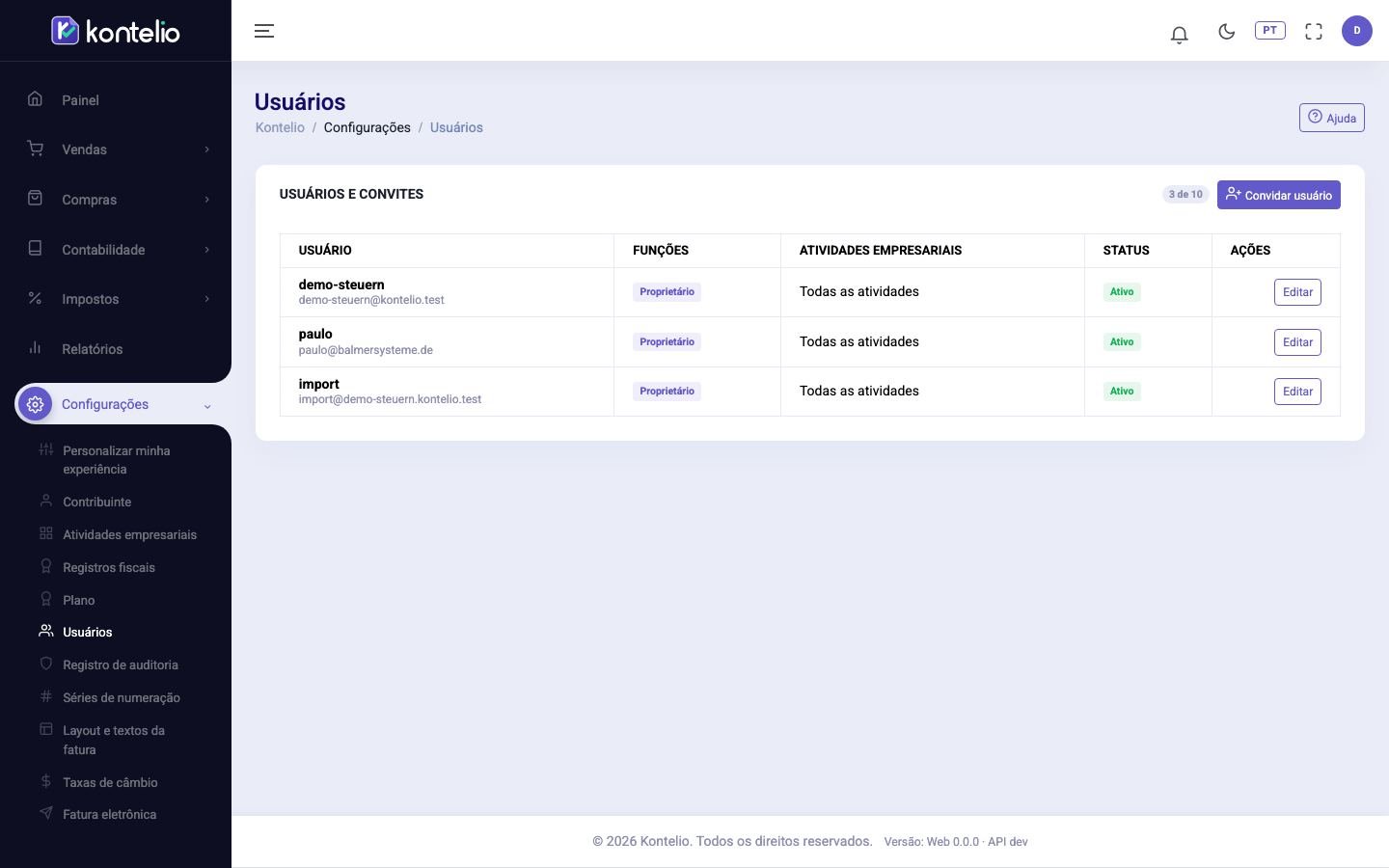Click the Ajuda help button
The width and height of the screenshot is (1389, 868).
pyautogui.click(x=1331, y=118)
